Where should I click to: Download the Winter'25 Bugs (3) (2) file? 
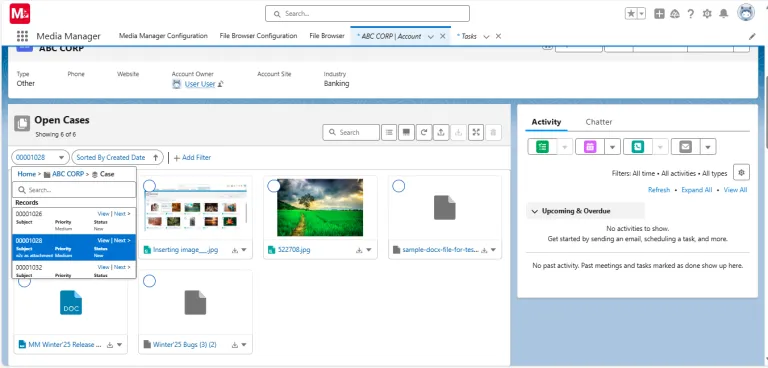[x=235, y=345]
